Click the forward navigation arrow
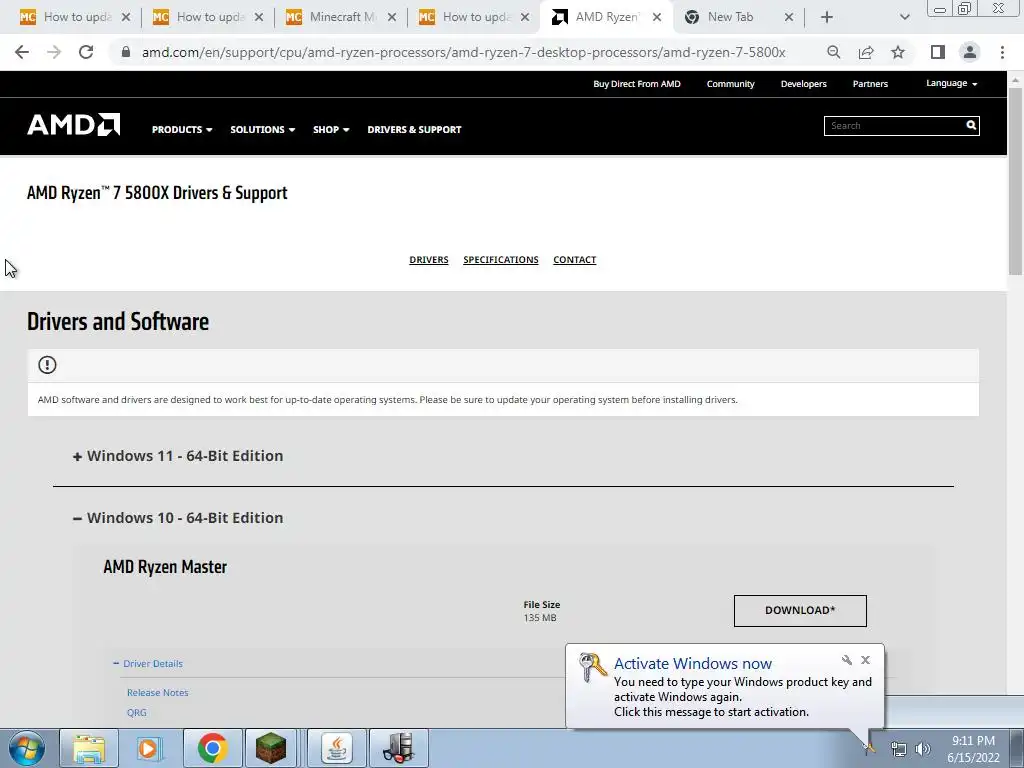Screen dimensions: 1024x768 (54, 52)
